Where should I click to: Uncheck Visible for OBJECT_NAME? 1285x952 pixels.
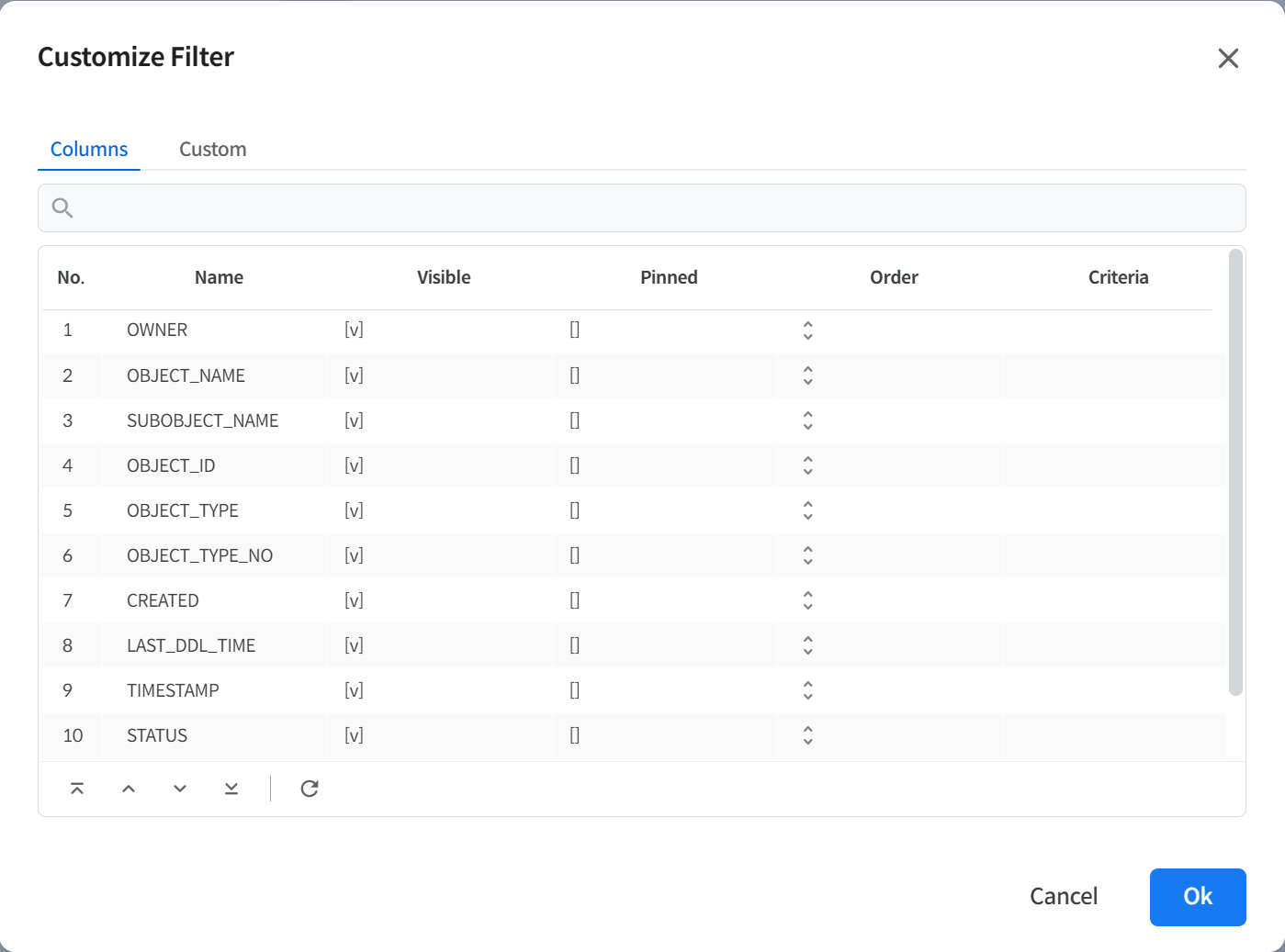coord(354,375)
